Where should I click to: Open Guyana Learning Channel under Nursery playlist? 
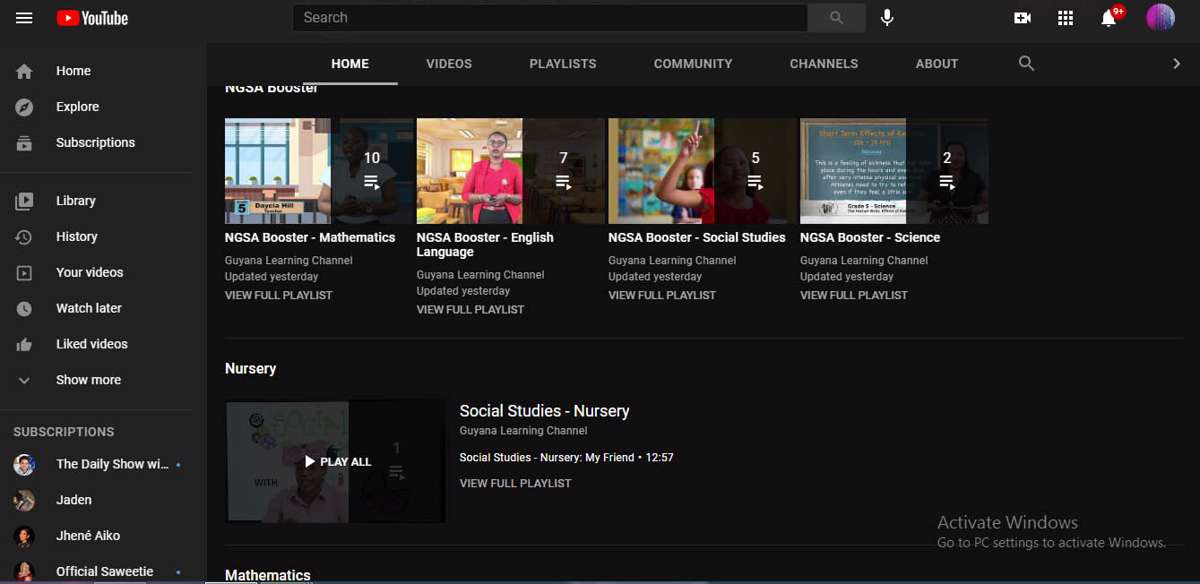pyautogui.click(x=524, y=431)
